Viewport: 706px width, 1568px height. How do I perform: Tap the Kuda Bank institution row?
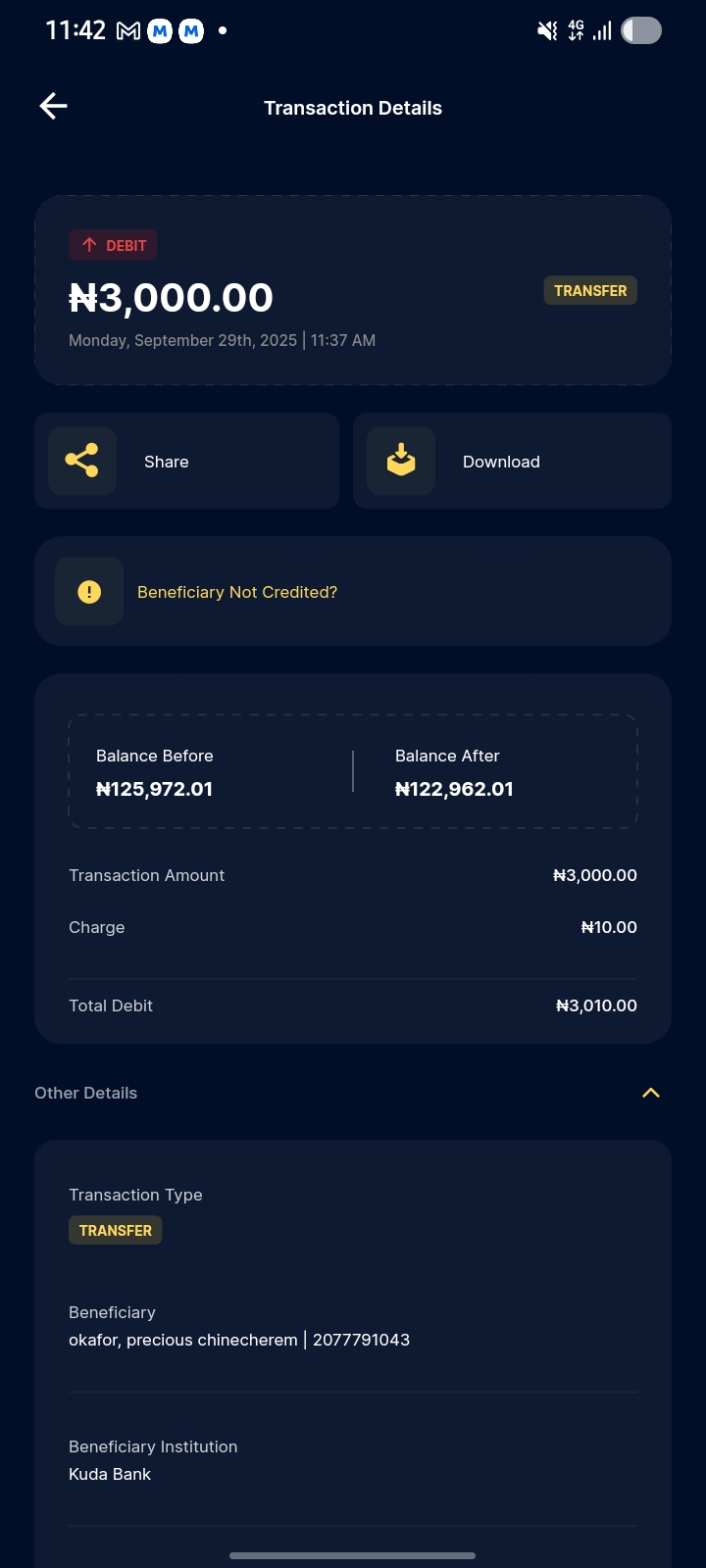point(110,1474)
